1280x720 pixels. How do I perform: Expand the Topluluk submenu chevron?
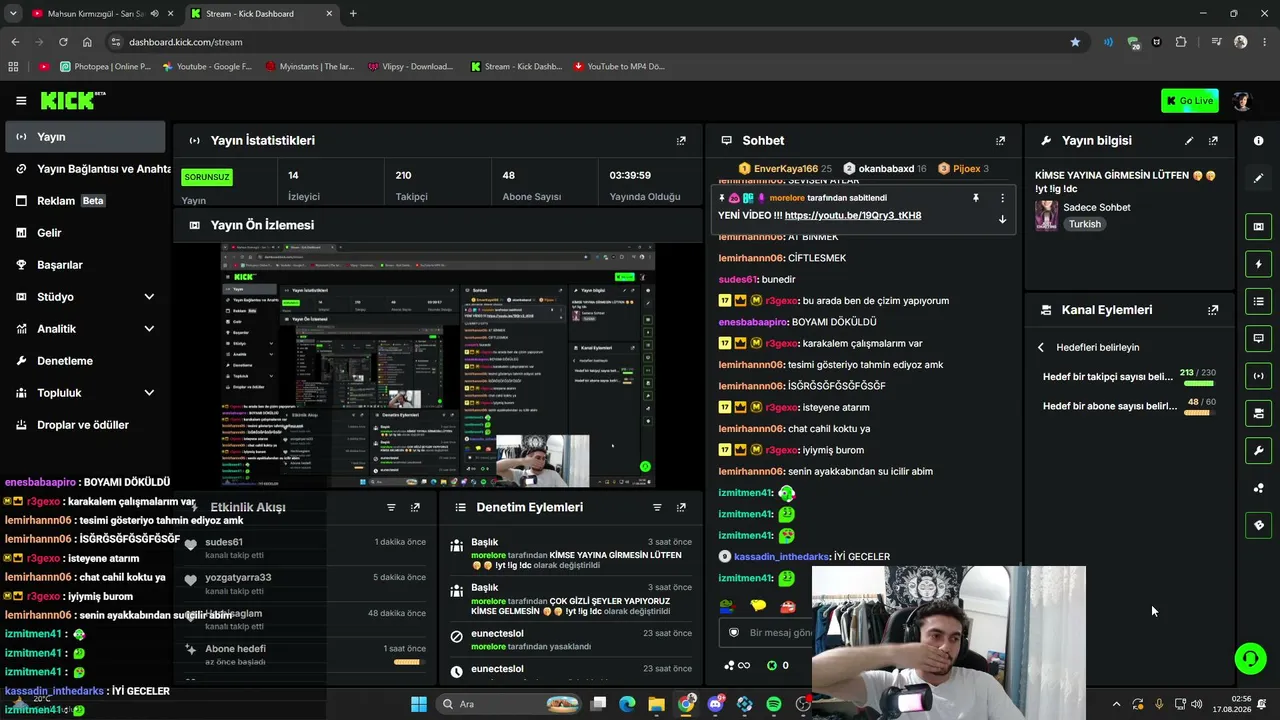tap(149, 393)
